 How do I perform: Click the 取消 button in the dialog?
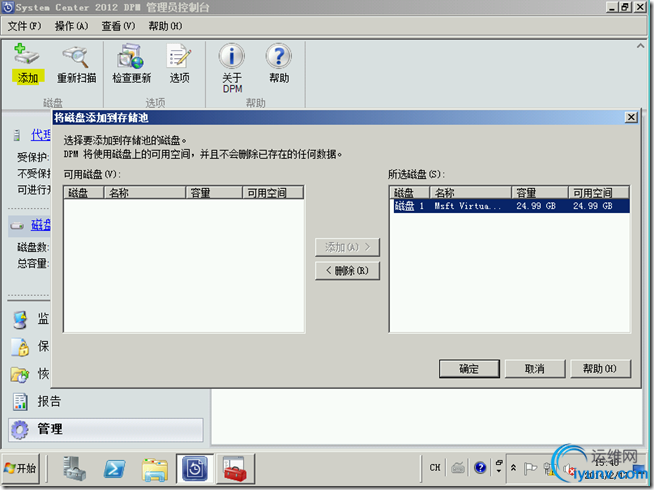pyautogui.click(x=535, y=369)
